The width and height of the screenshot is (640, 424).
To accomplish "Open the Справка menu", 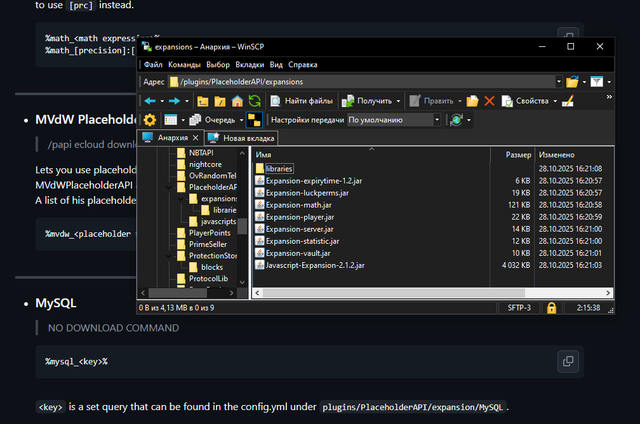I will click(x=302, y=64).
